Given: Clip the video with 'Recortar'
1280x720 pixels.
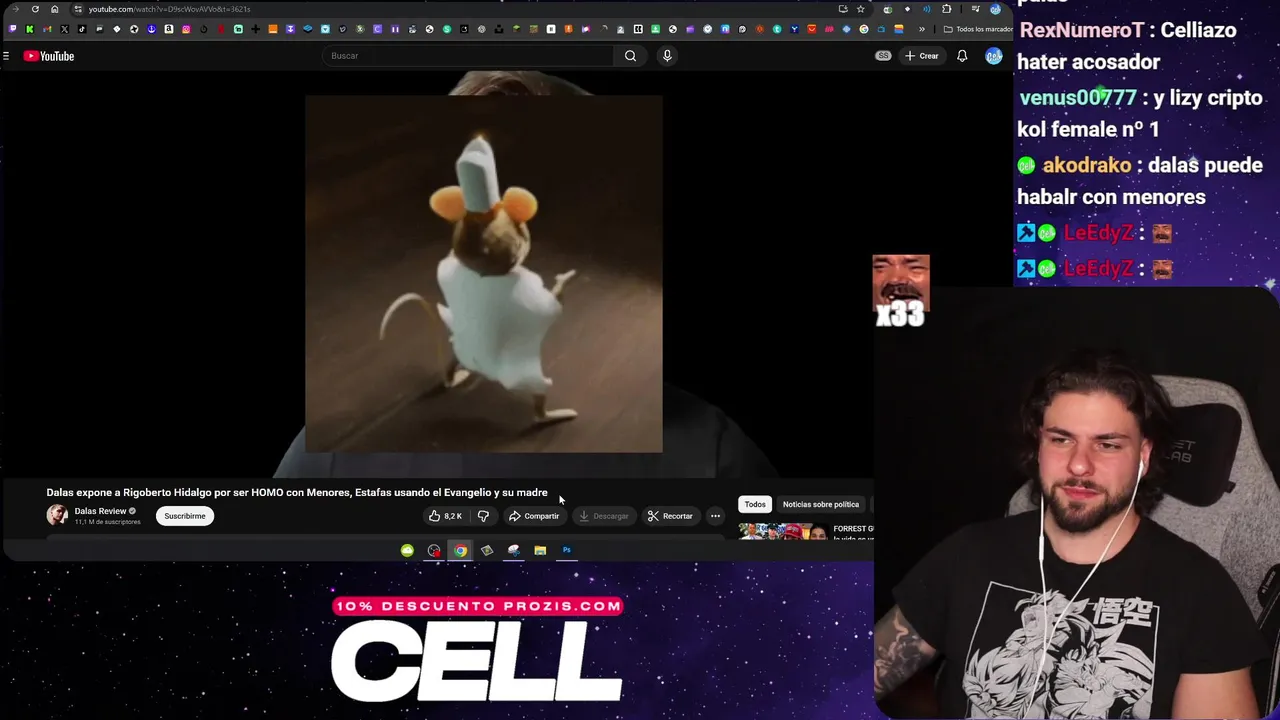Looking at the screenshot, I should 670,516.
